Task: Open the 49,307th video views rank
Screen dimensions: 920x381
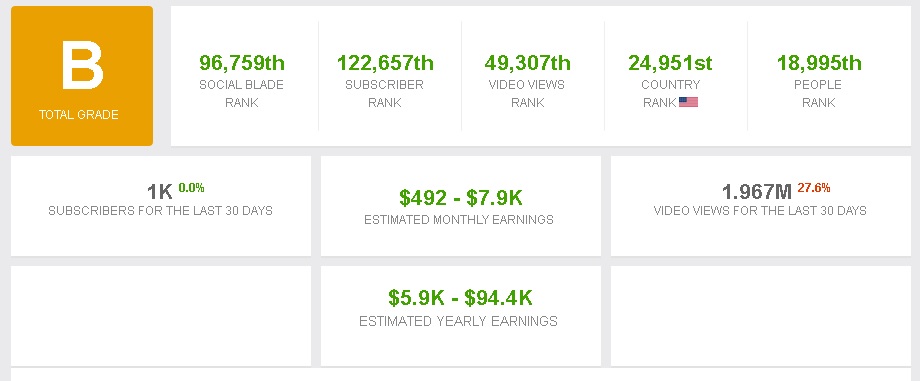Action: tap(527, 62)
